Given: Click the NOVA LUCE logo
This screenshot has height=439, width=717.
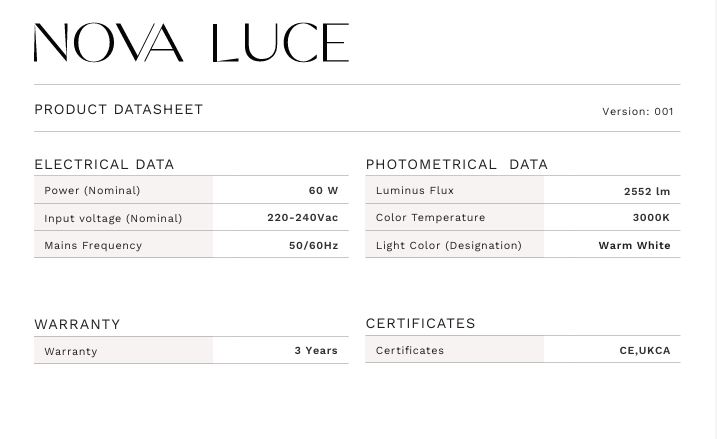Looking at the screenshot, I should coord(191,43).
